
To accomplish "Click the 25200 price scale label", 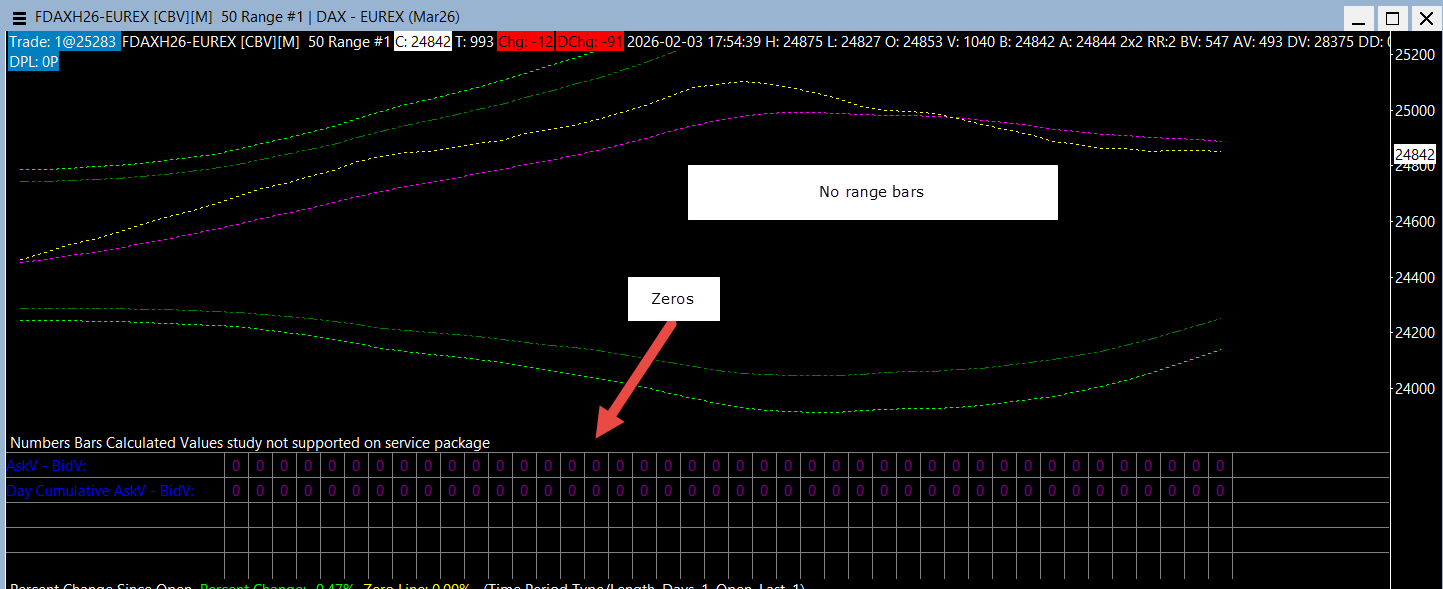I will [x=1415, y=55].
